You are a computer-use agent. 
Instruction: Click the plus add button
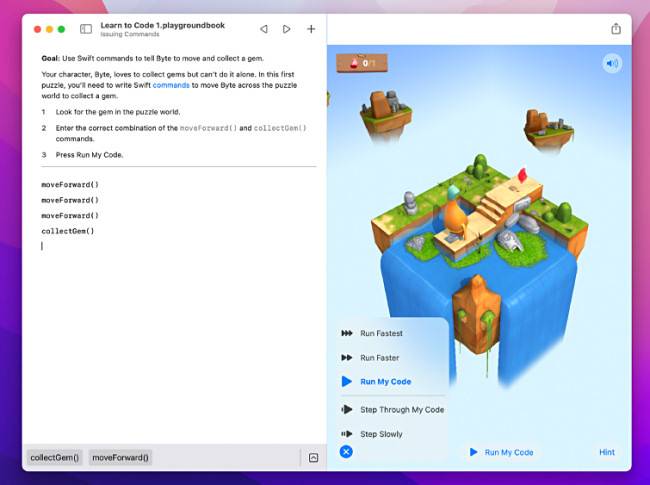[311, 29]
